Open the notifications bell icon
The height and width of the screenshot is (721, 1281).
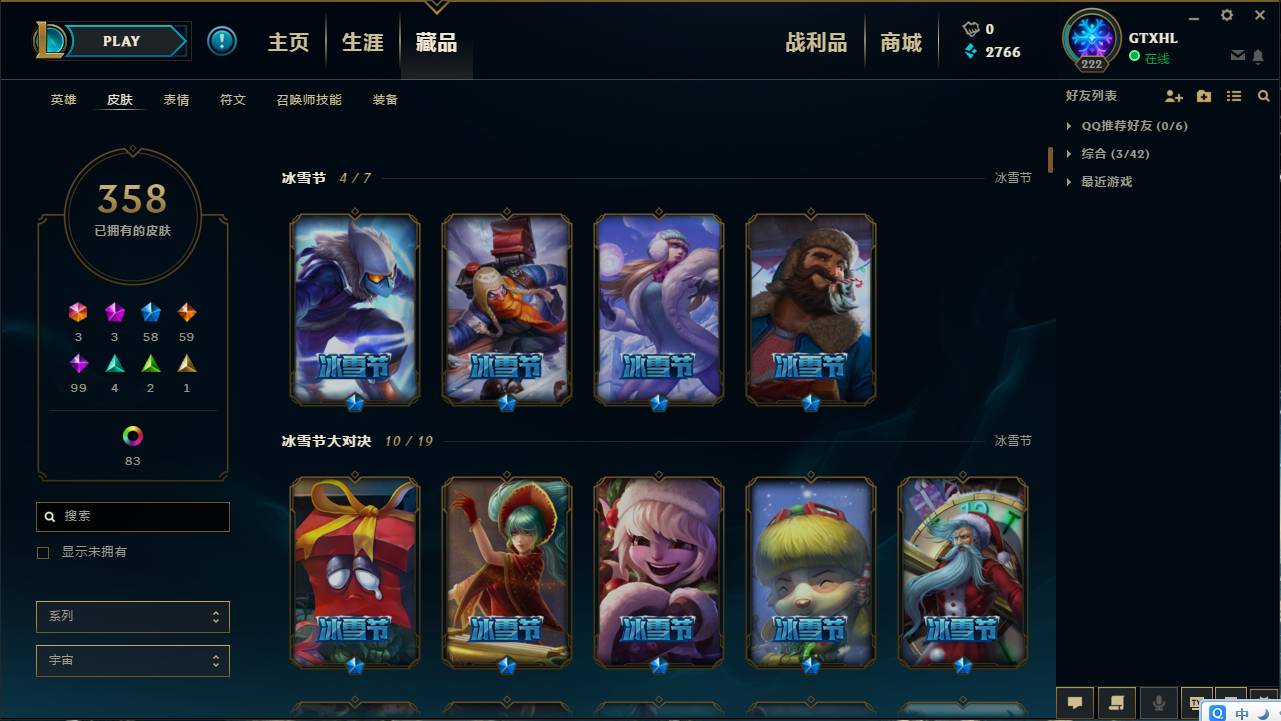coord(1258,56)
